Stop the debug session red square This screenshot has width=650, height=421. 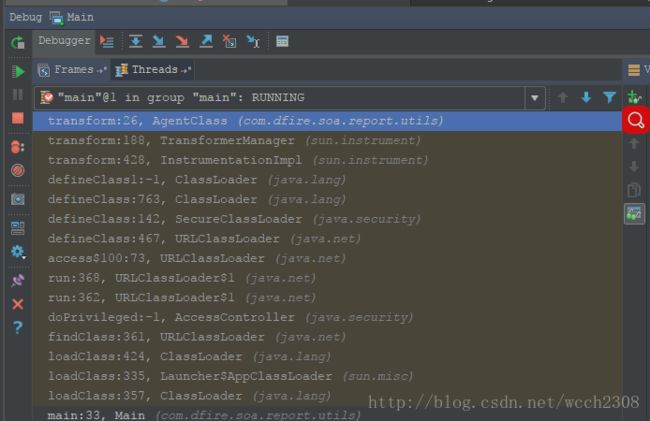[18, 119]
